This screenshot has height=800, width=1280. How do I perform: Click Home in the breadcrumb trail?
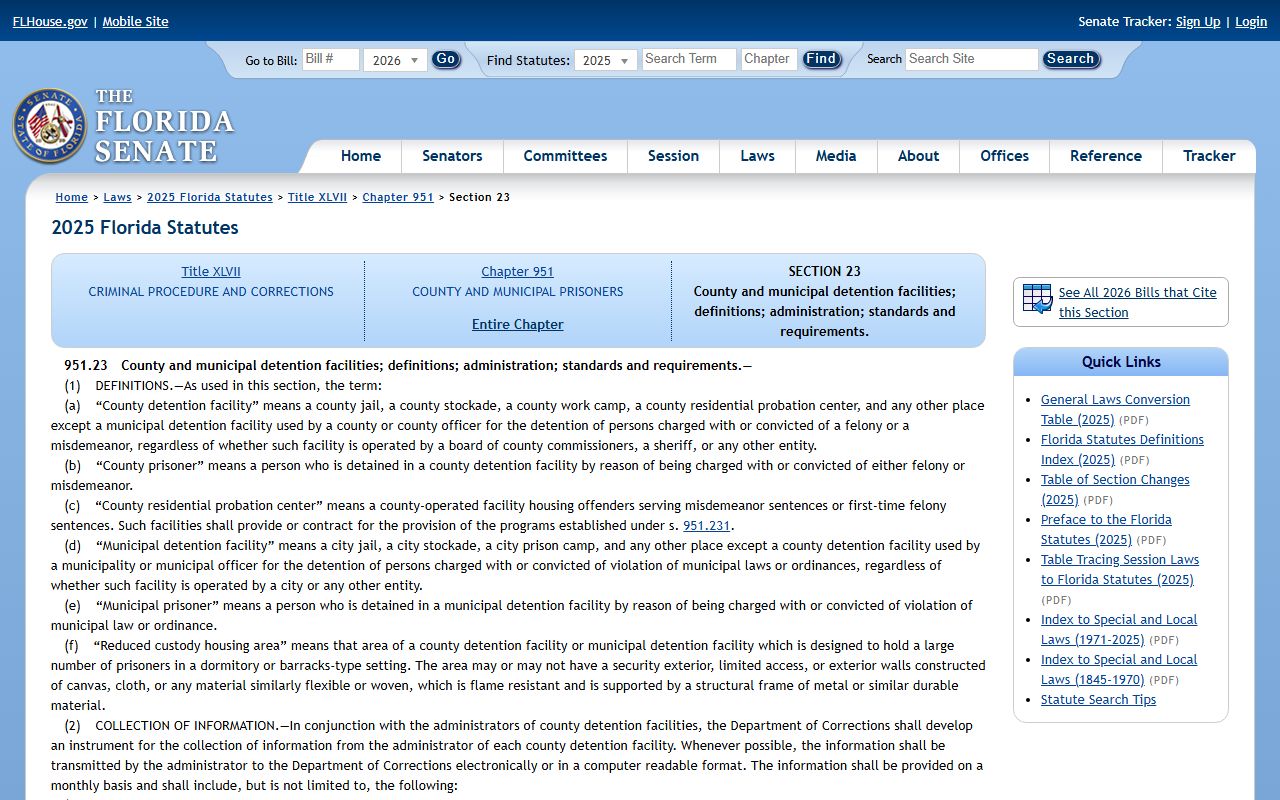pyautogui.click(x=71, y=197)
